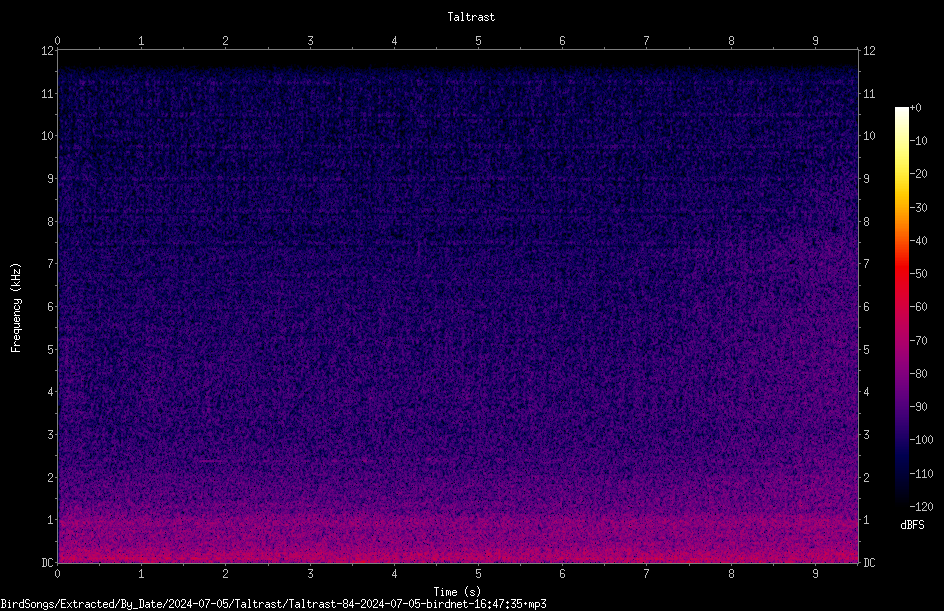Click the -50 colorbar label
Screen dimensions: 944x611
(918, 274)
